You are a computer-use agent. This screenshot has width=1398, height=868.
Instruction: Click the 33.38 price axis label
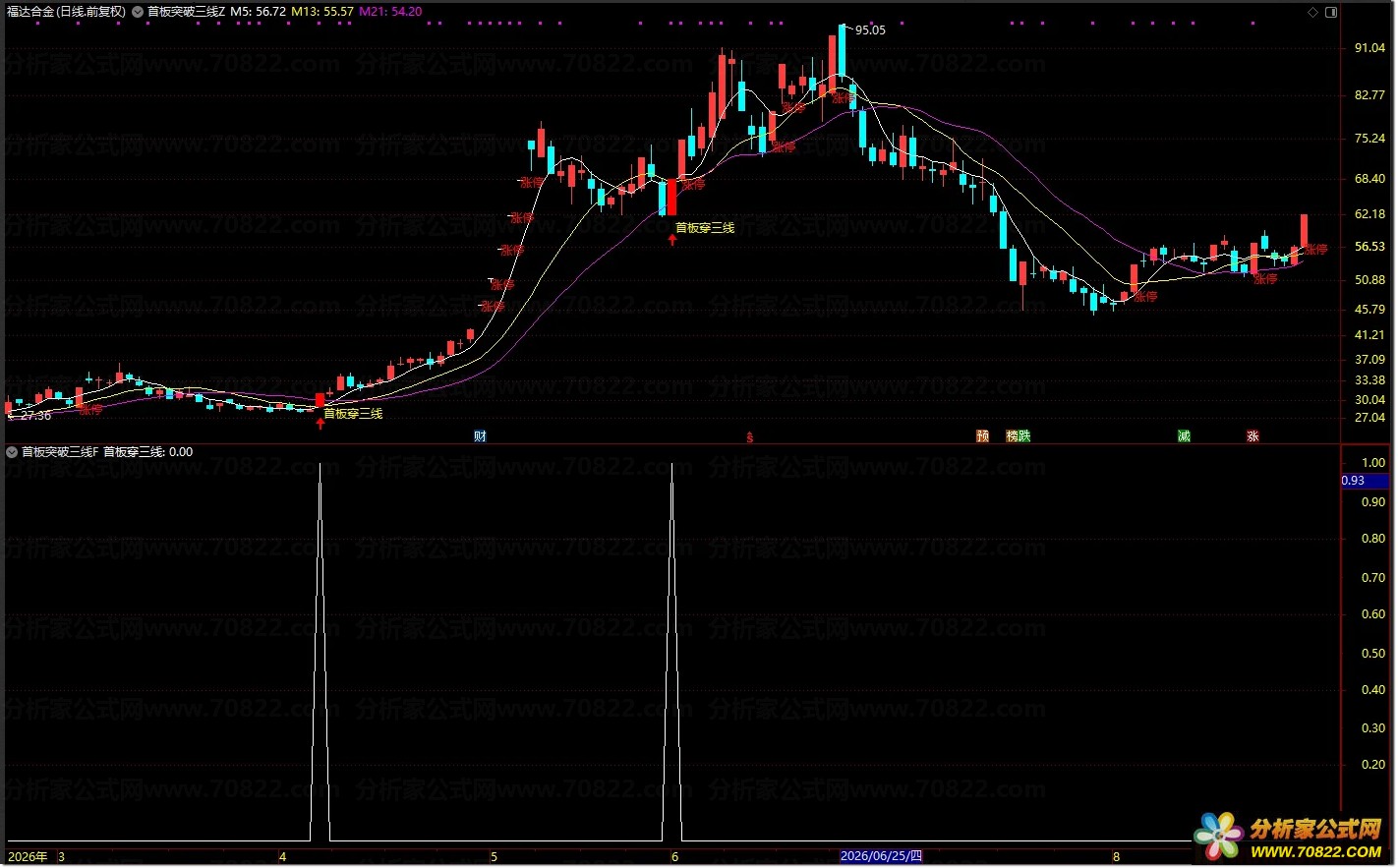[1369, 380]
